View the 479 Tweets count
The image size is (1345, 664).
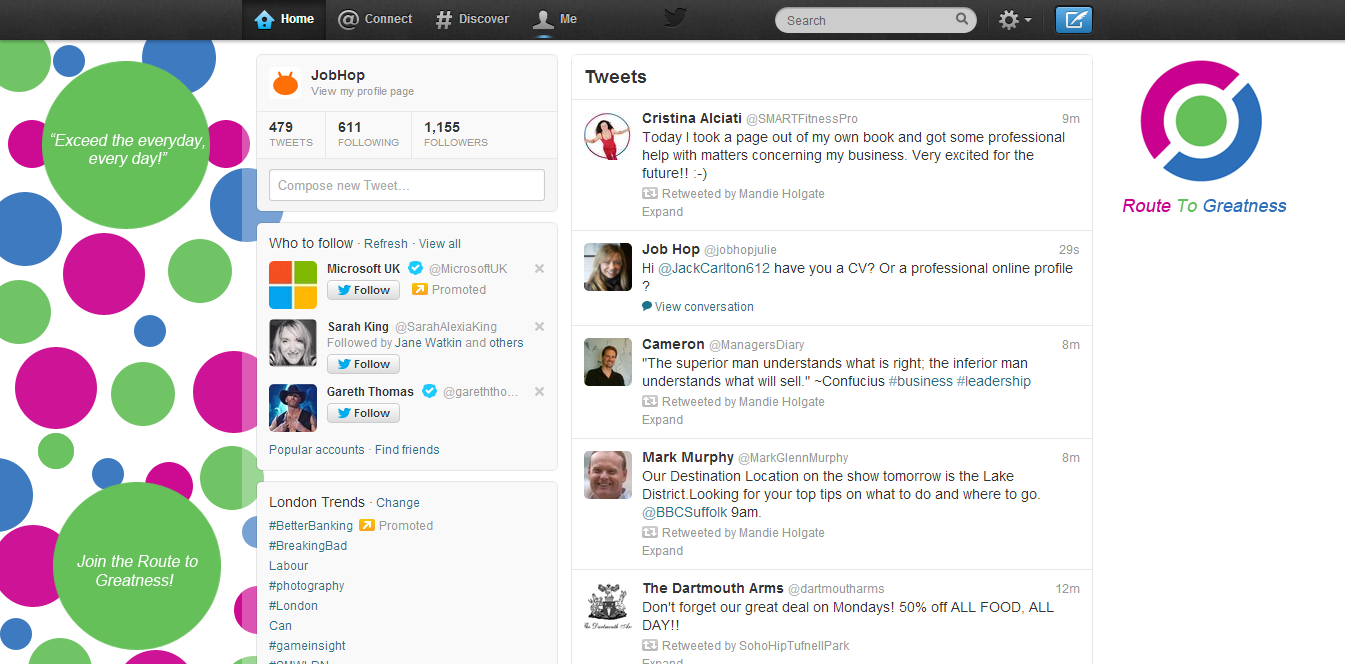click(291, 134)
